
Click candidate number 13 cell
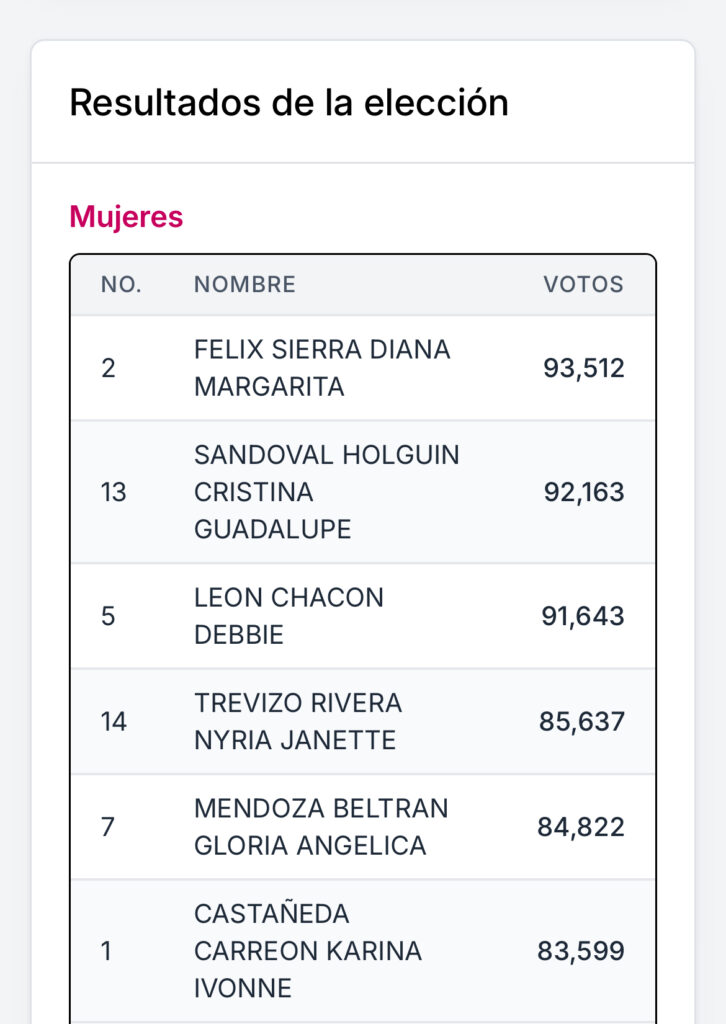click(x=114, y=492)
